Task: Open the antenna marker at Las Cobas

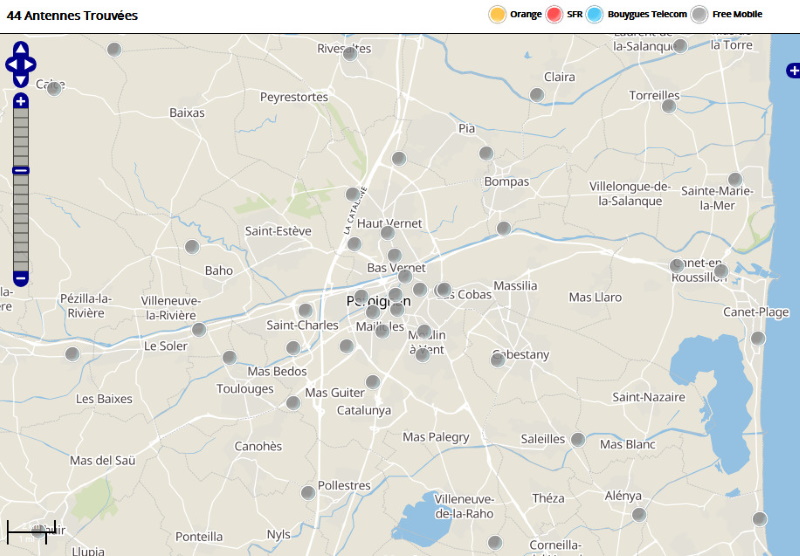Action: click(x=443, y=290)
